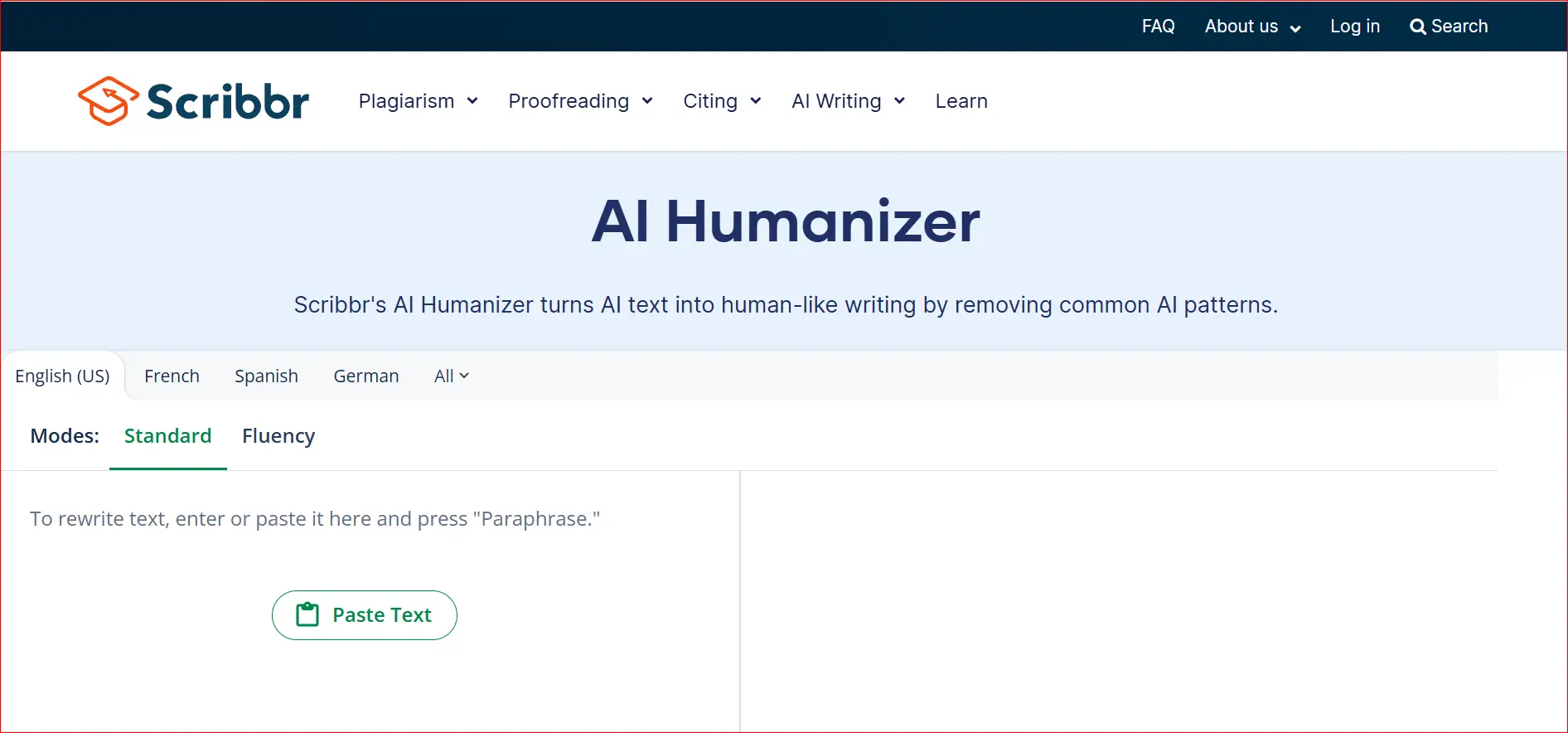Open the Learn menu item
This screenshot has width=1568, height=733.
(x=961, y=101)
